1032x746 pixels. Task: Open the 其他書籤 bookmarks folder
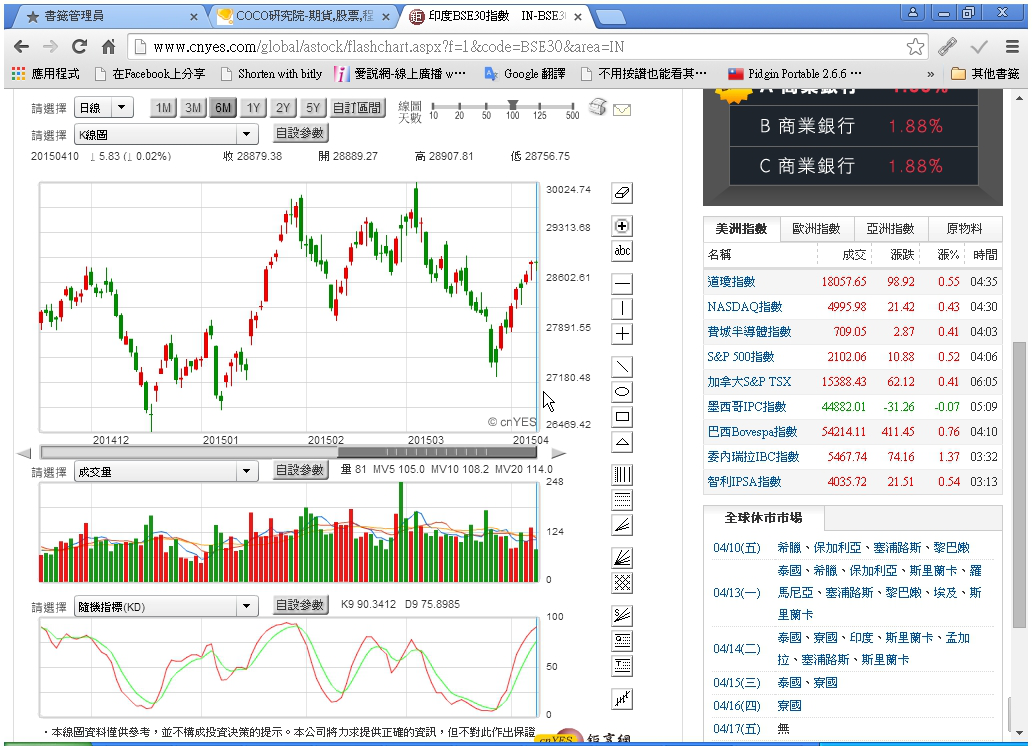985,74
